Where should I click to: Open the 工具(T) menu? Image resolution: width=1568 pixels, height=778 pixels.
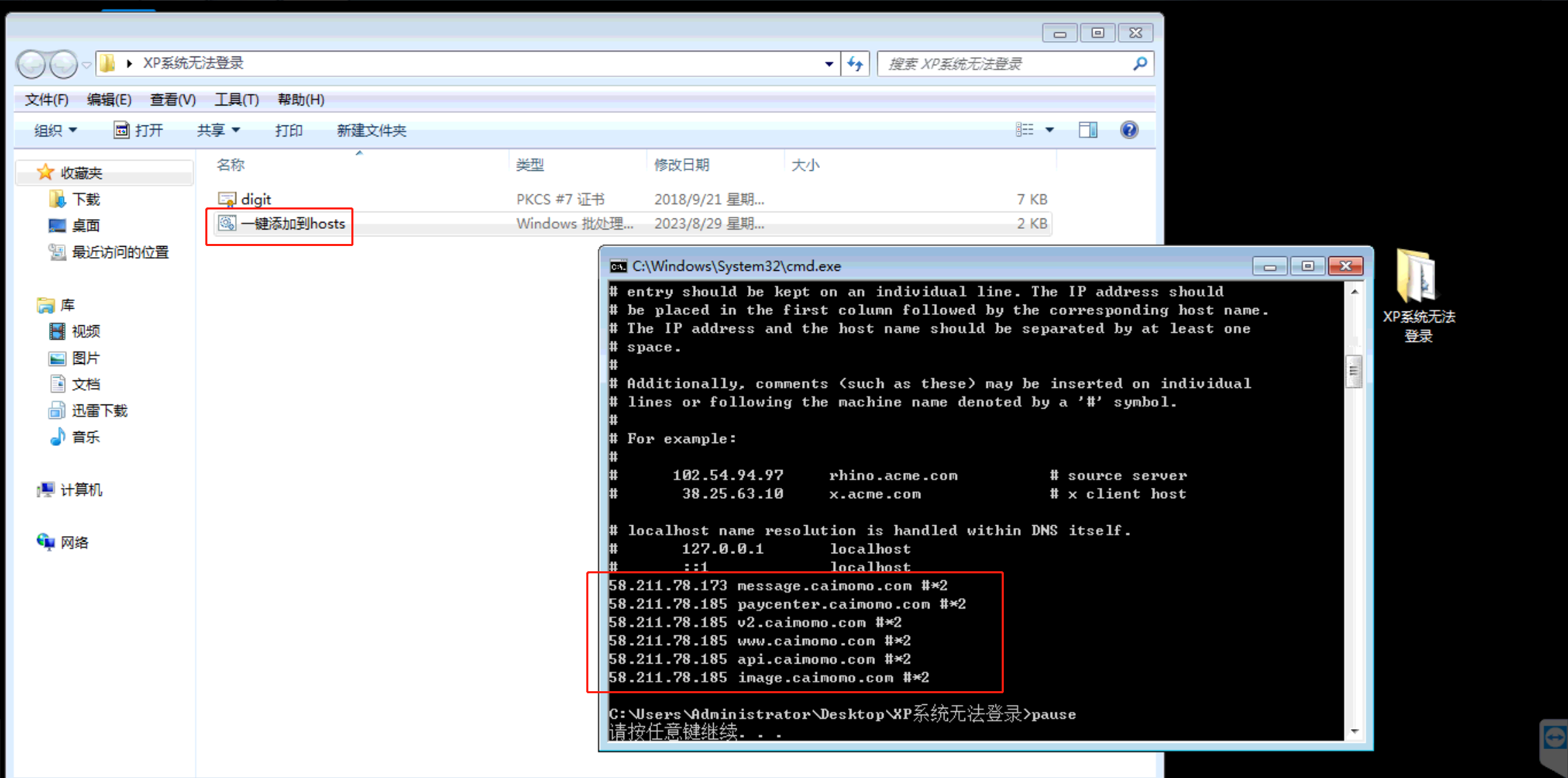236,100
